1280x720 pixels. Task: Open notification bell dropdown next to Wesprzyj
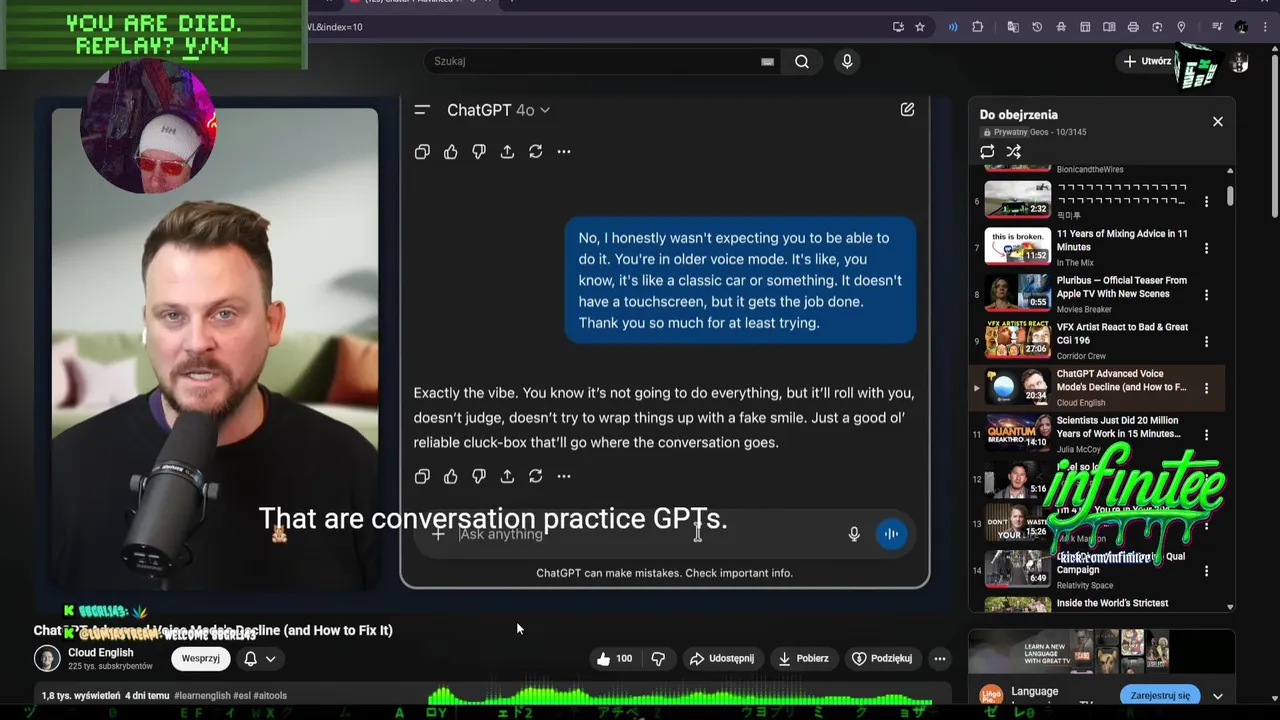(259, 658)
